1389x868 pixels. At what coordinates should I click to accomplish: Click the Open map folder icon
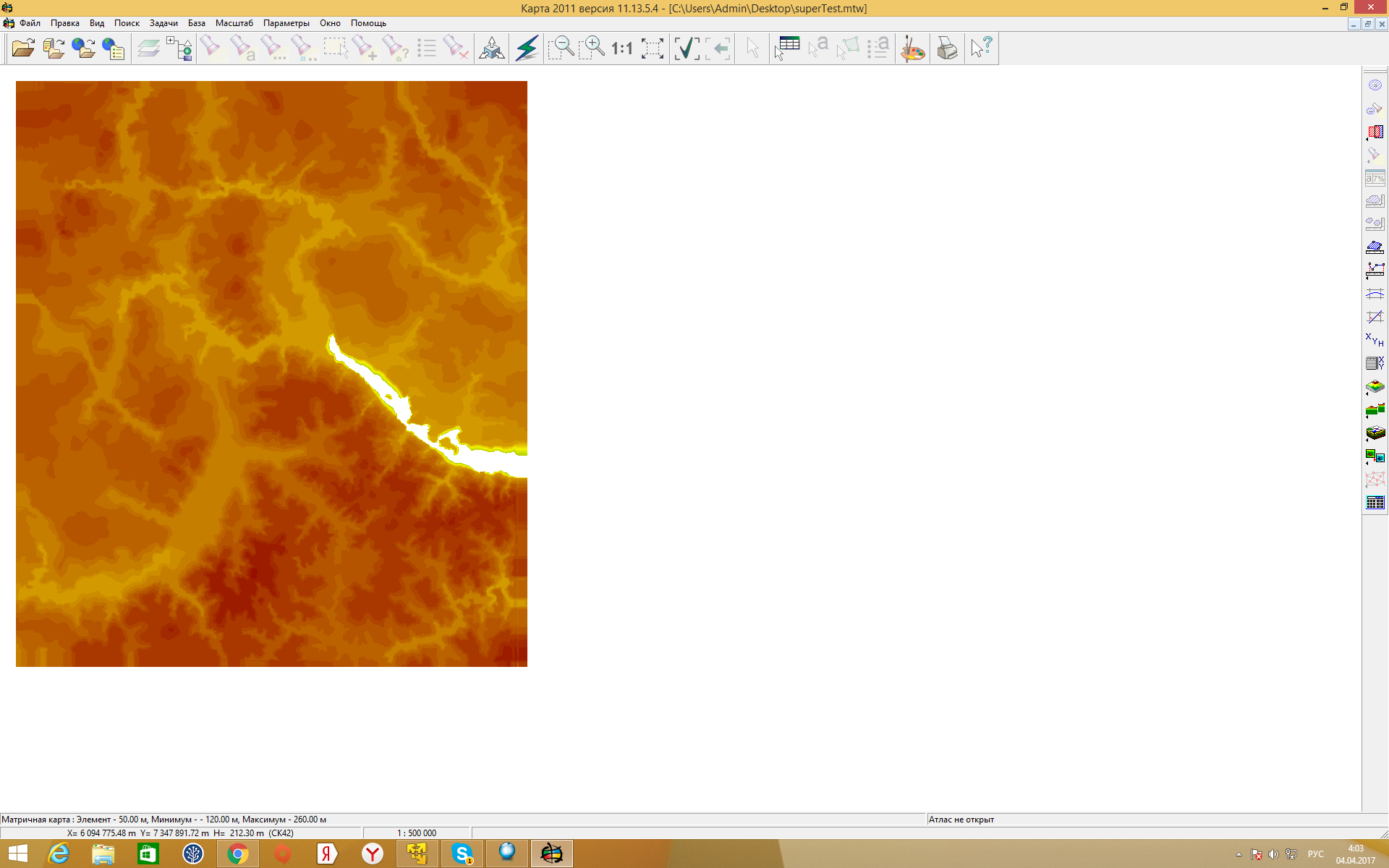23,48
